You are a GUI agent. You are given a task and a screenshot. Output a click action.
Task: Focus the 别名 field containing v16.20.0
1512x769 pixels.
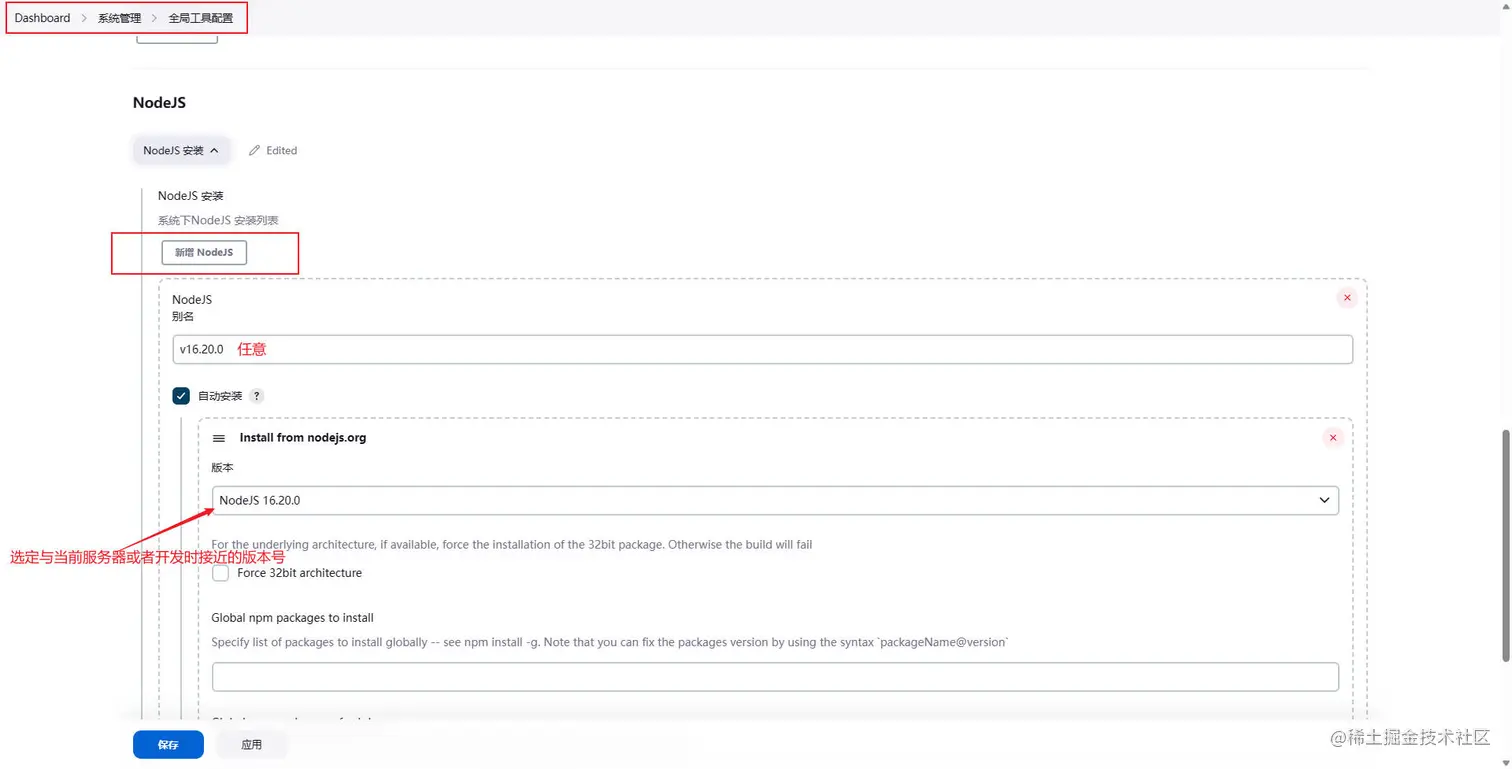[x=762, y=349]
